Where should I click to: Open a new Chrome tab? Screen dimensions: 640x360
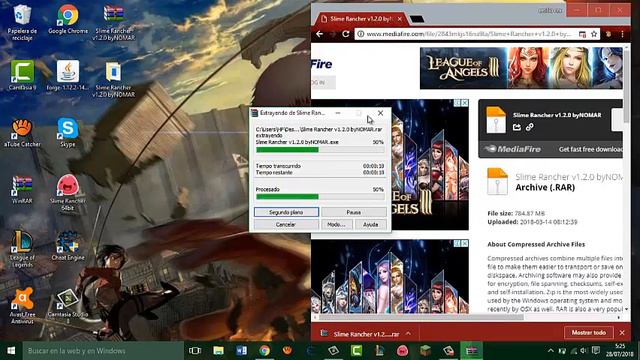point(416,19)
